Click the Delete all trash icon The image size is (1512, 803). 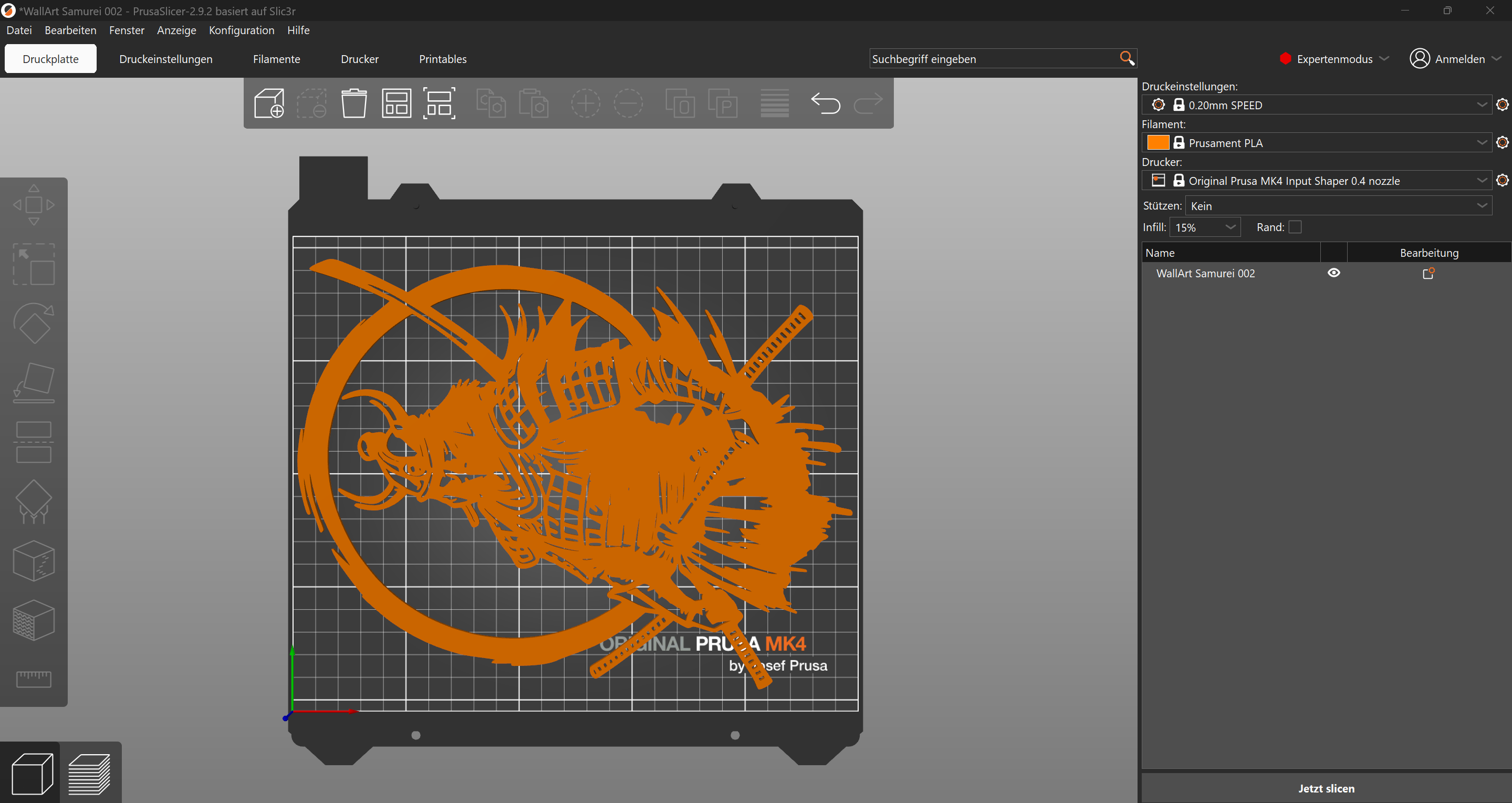tap(354, 104)
